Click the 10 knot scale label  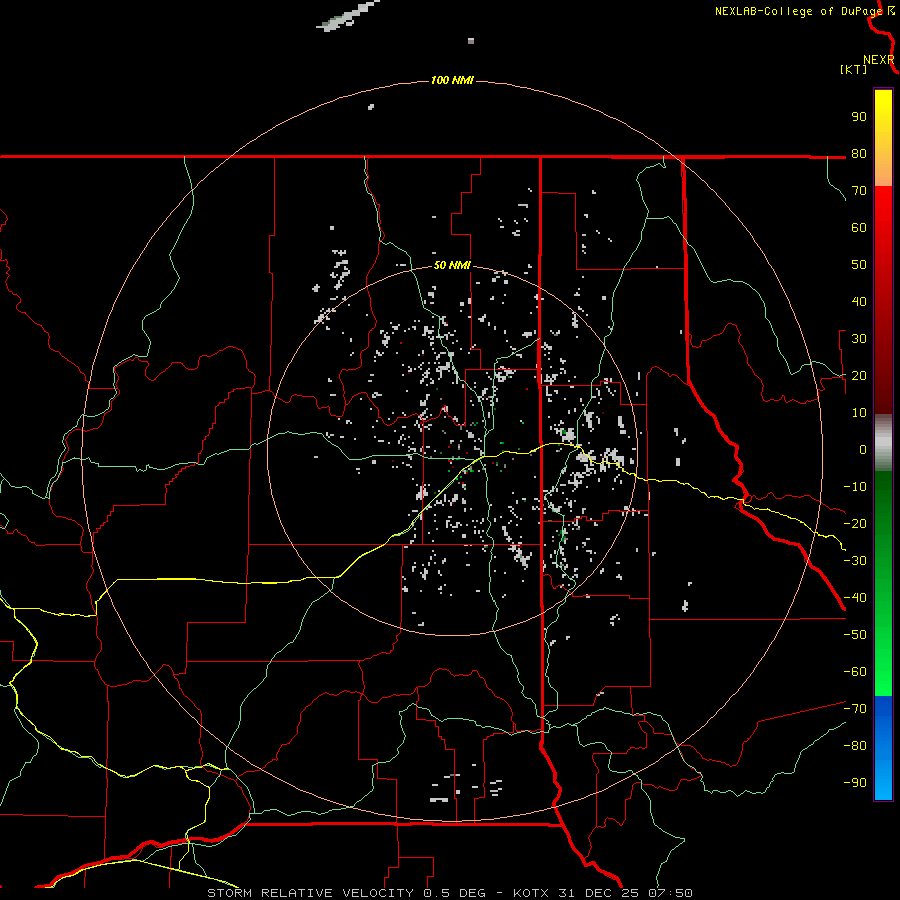(x=859, y=413)
